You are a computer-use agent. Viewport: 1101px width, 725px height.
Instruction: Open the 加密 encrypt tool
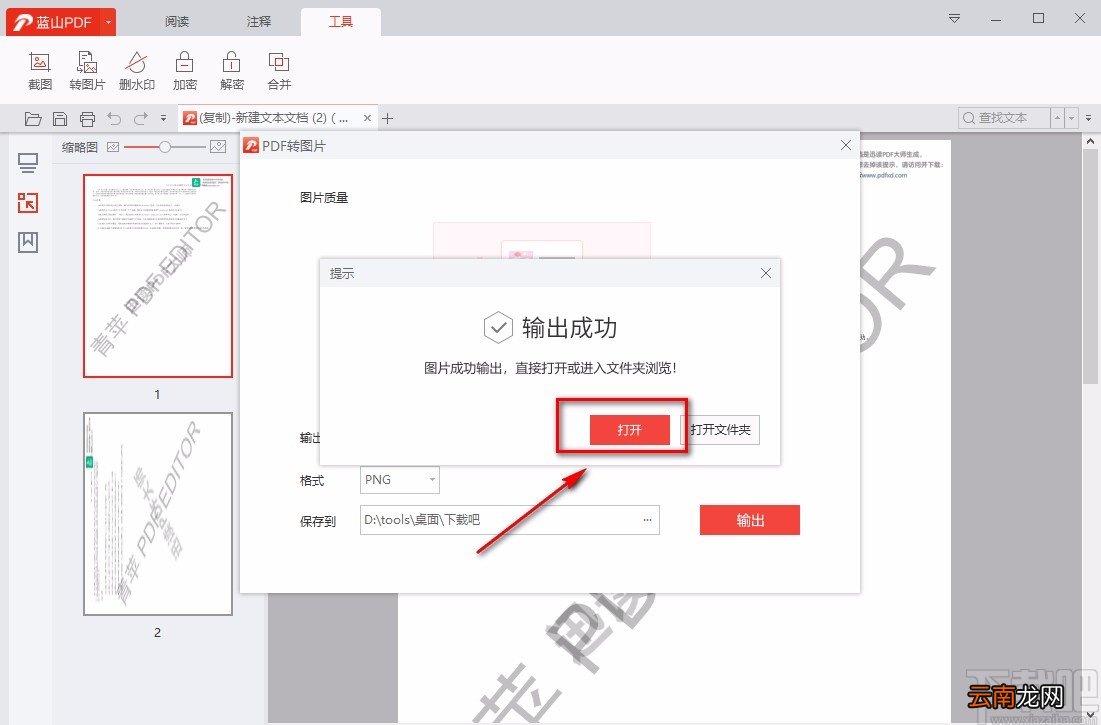click(x=185, y=71)
